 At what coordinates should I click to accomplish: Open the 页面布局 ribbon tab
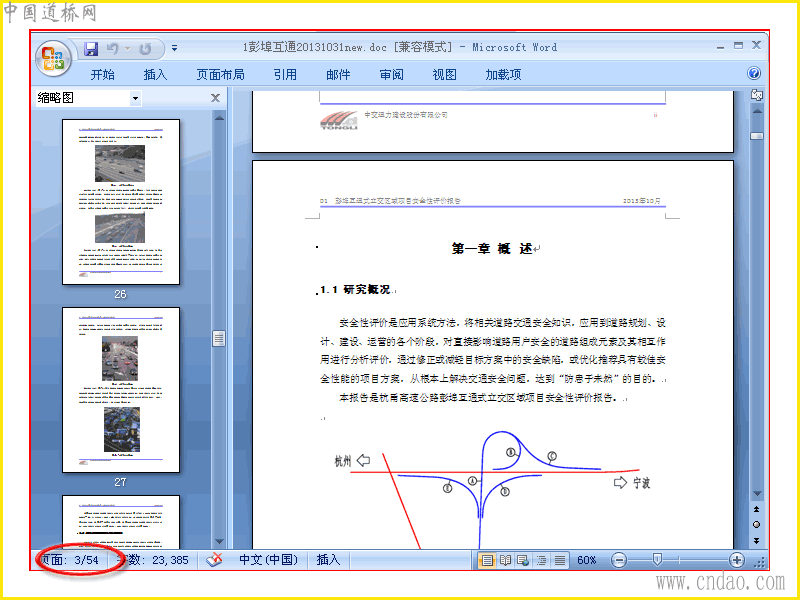220,74
